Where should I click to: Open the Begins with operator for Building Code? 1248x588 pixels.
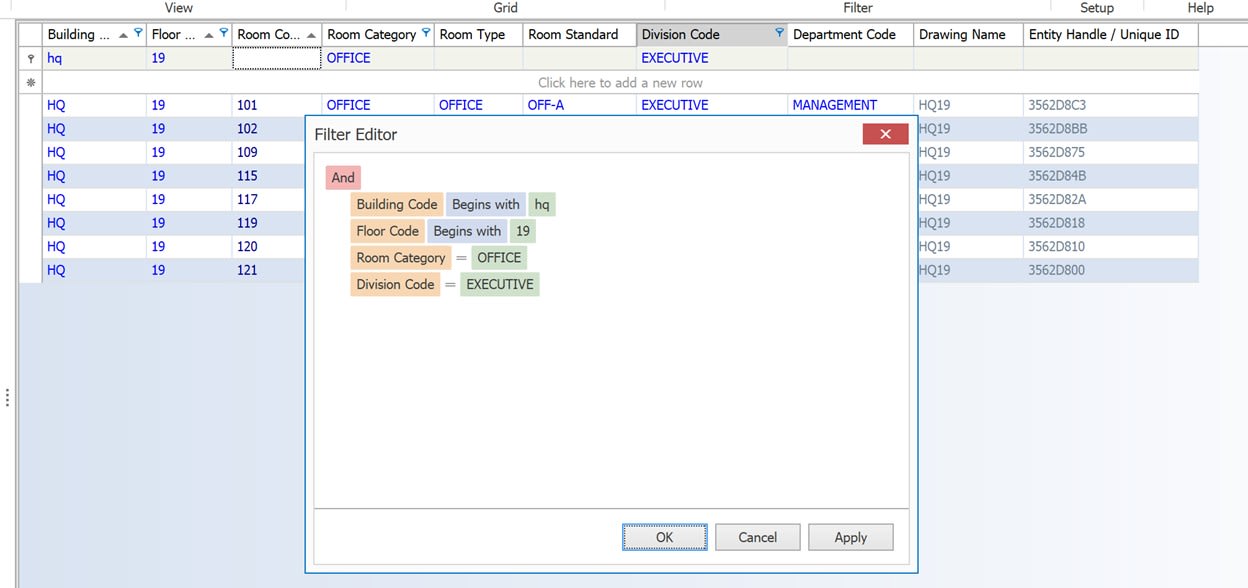486,204
